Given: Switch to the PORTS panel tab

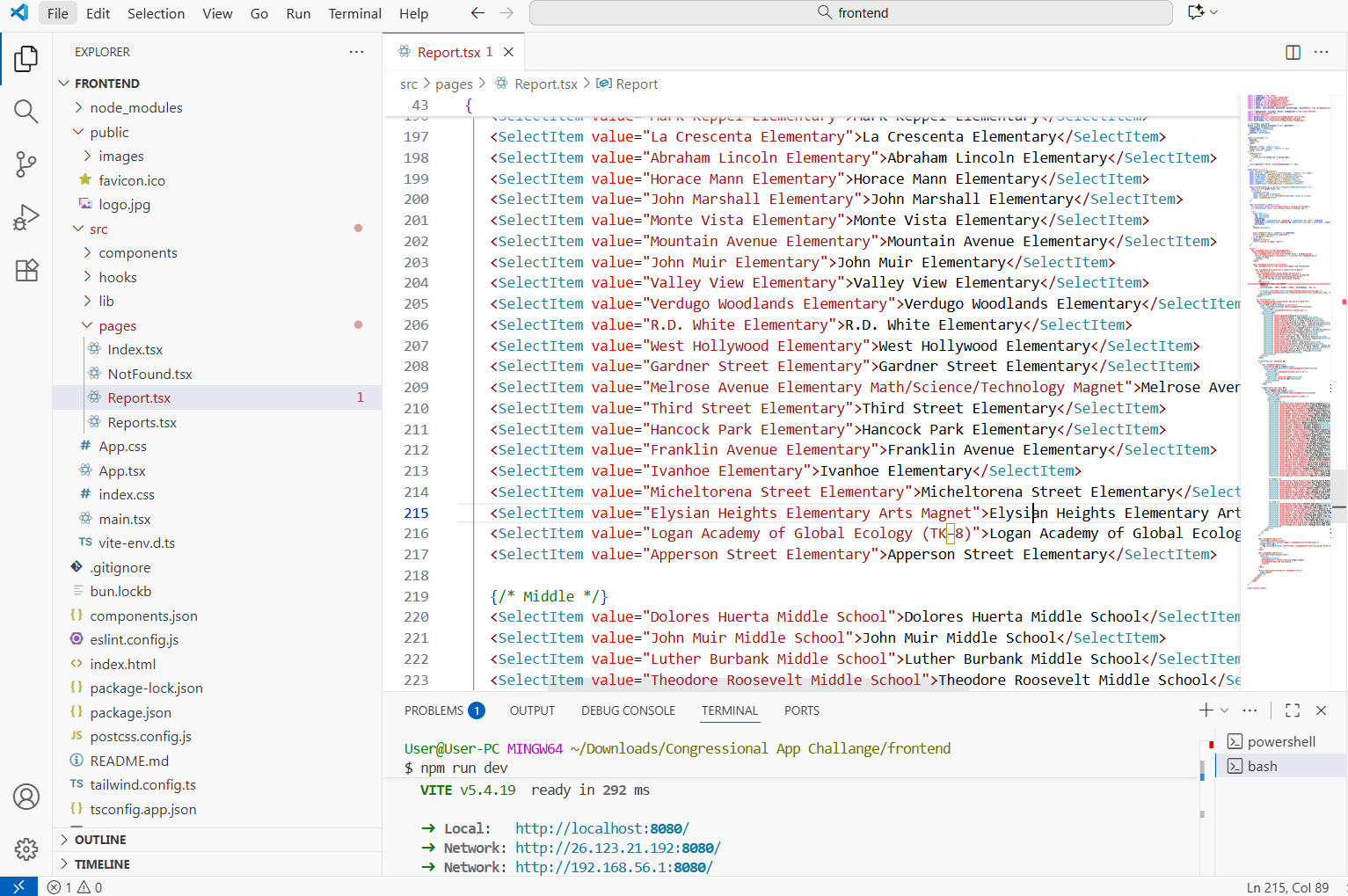Looking at the screenshot, I should coord(802,710).
